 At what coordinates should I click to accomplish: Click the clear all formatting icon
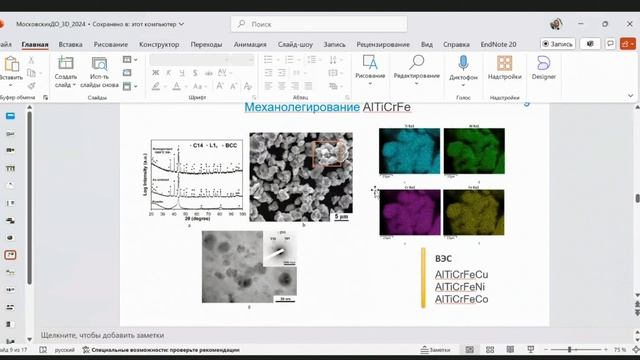247,86
